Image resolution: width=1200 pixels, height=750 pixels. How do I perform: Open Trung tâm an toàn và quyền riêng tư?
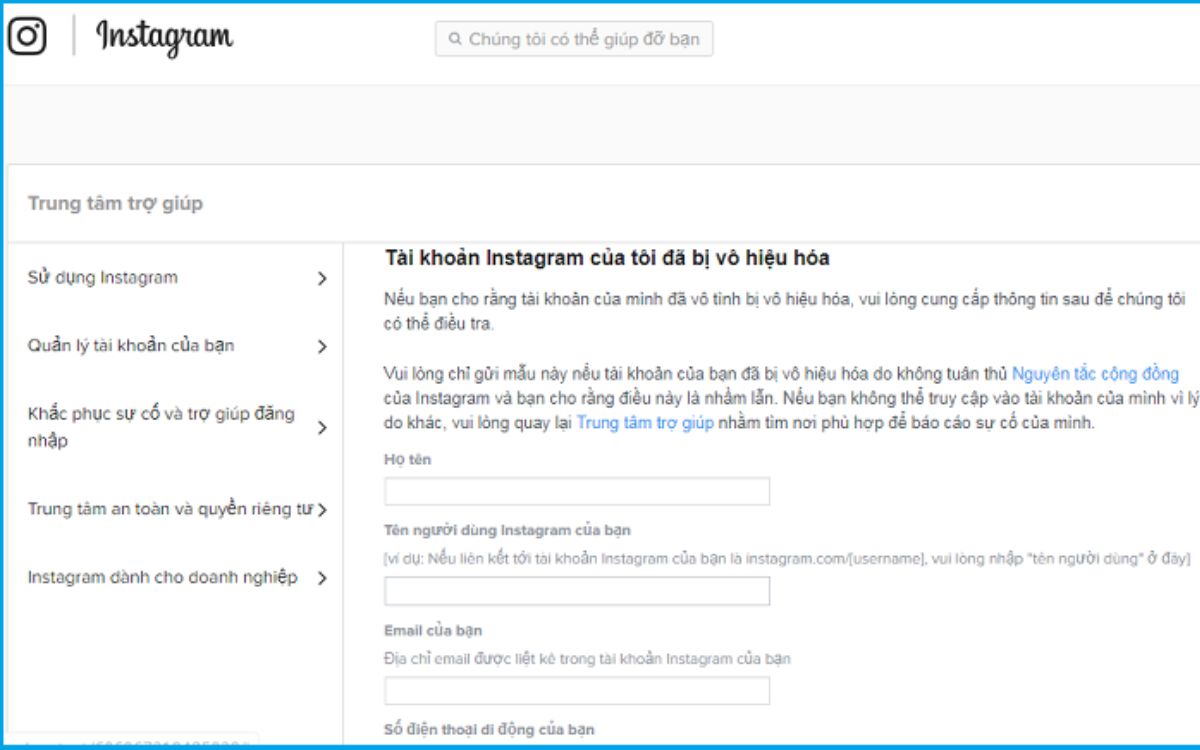[170, 509]
